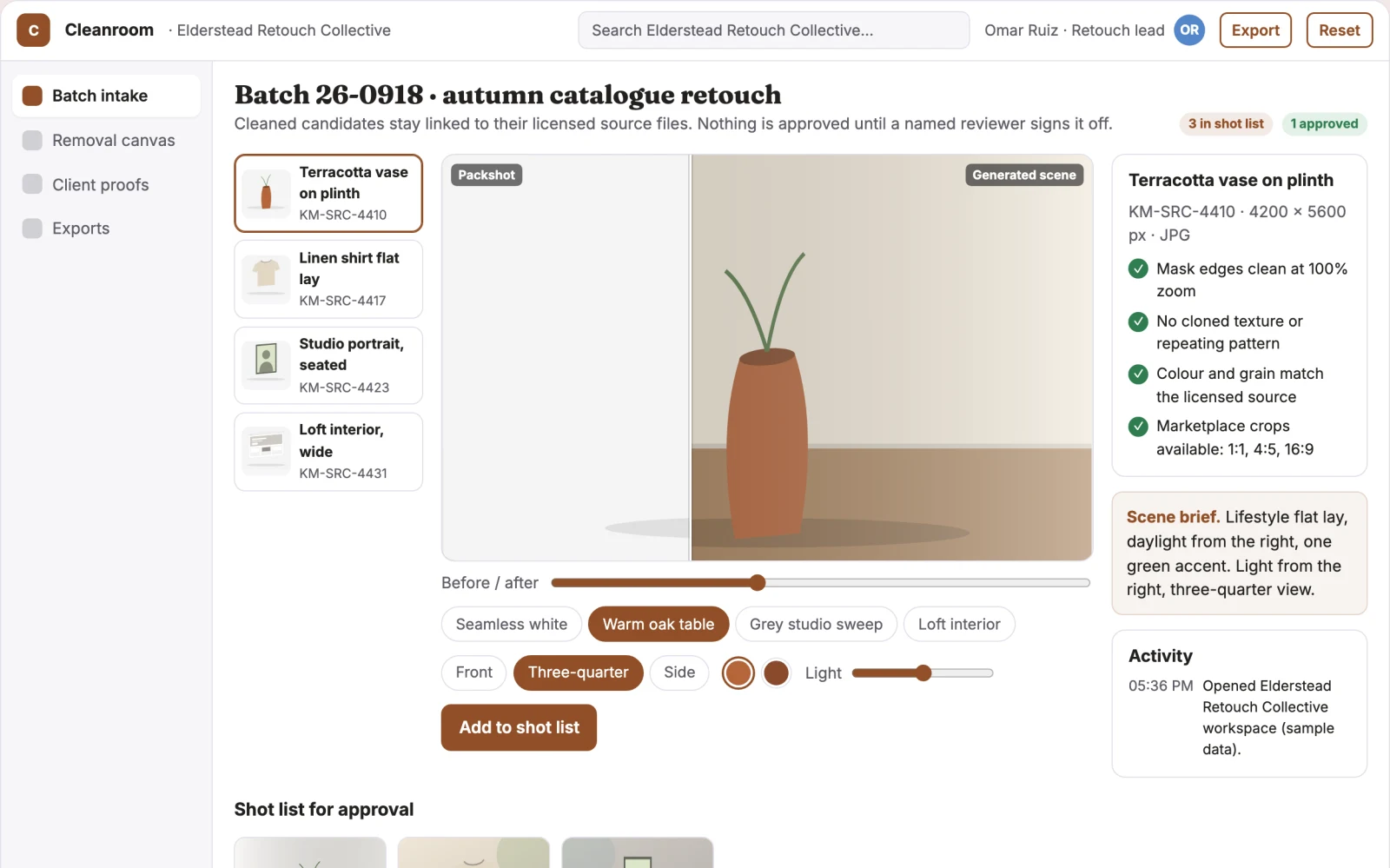This screenshot has height=868, width=1390.
Task: Click the No cloned texture checkmark icon
Action: pos(1138,321)
